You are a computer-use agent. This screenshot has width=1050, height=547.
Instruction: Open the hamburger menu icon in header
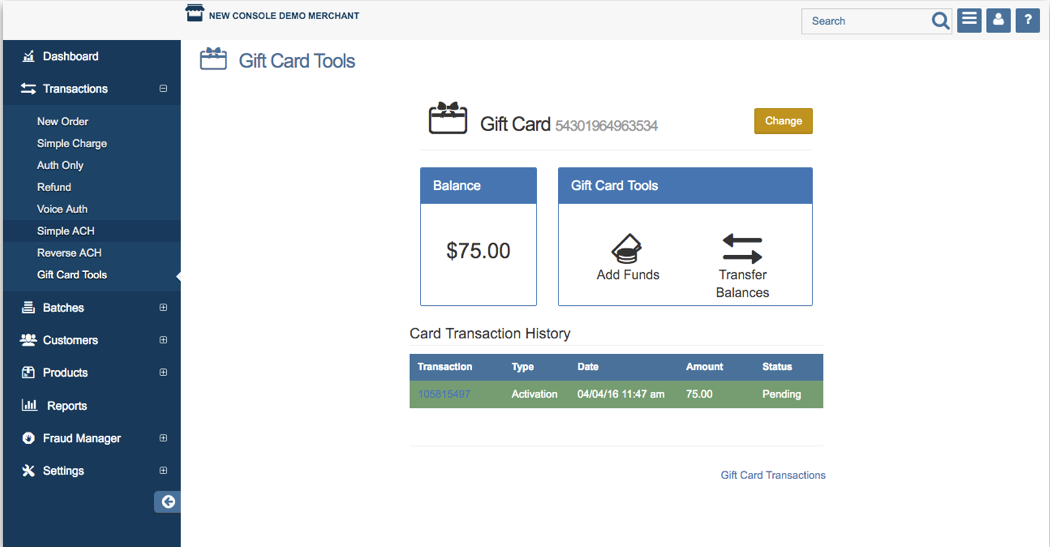tap(969, 20)
